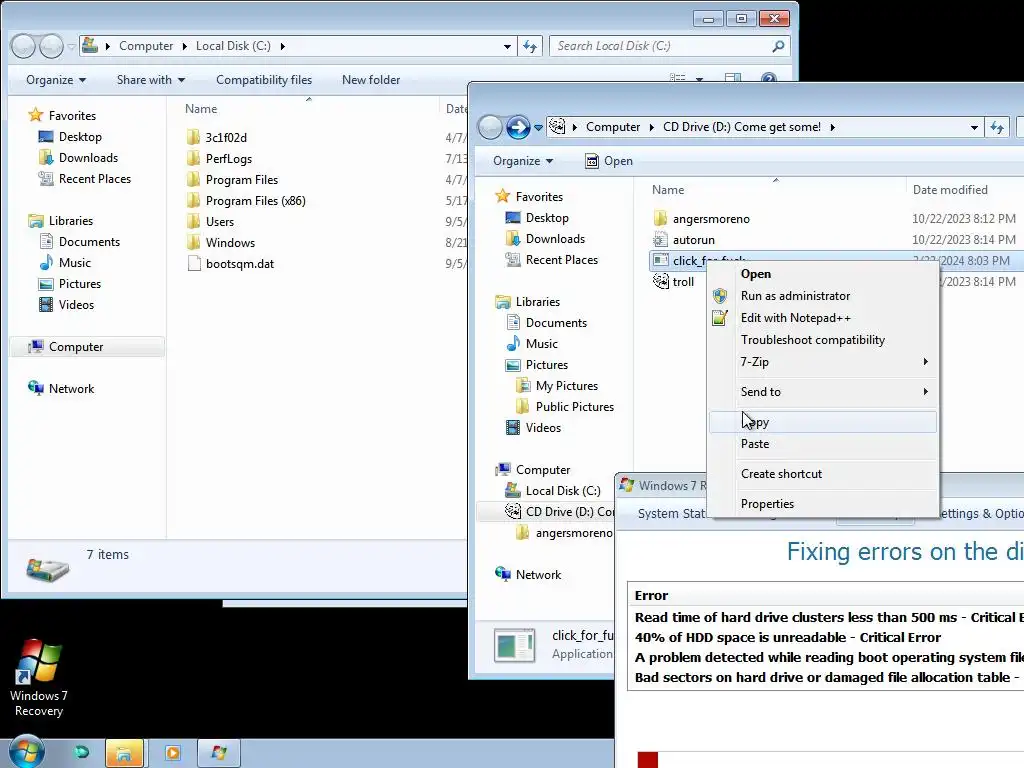Open Recent Places in CD Drive sidebar

click(562, 260)
